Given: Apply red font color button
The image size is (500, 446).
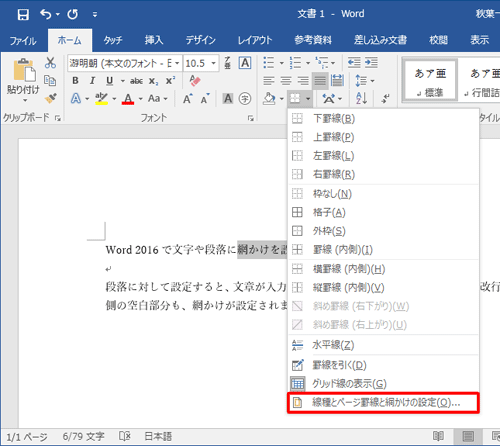Looking at the screenshot, I should coord(128,99).
